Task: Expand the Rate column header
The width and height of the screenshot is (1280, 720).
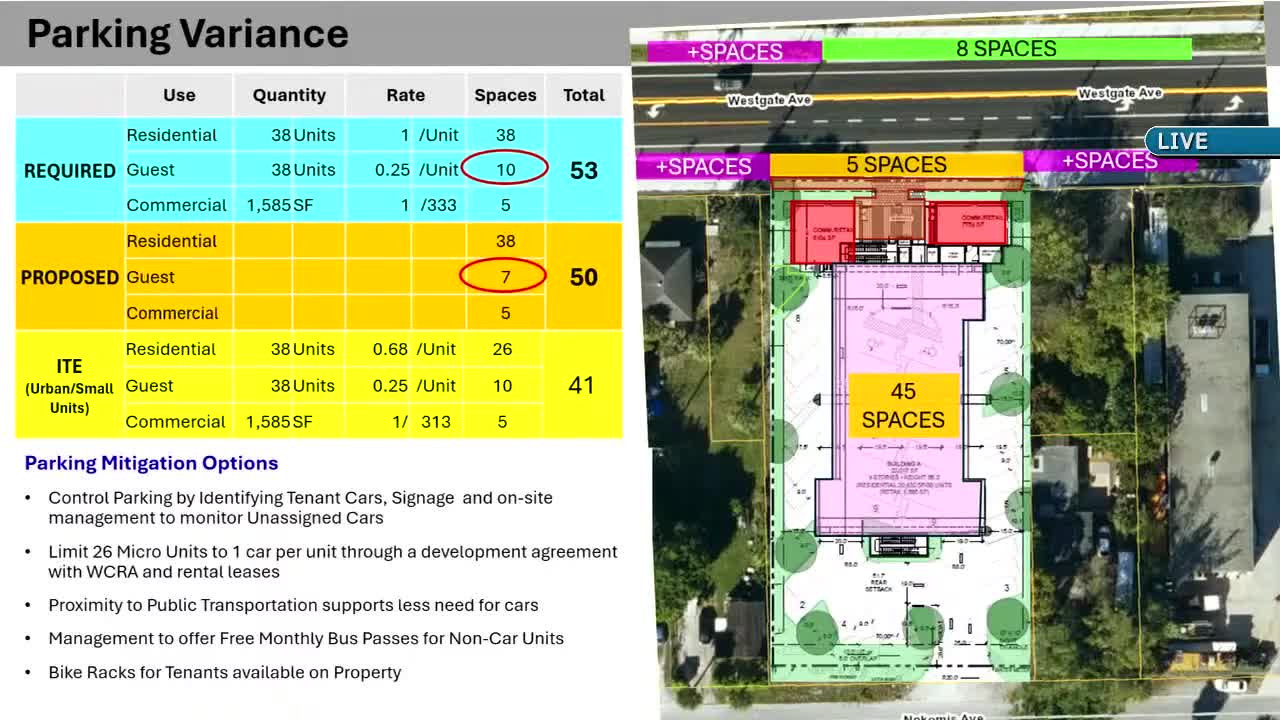Action: (x=405, y=95)
